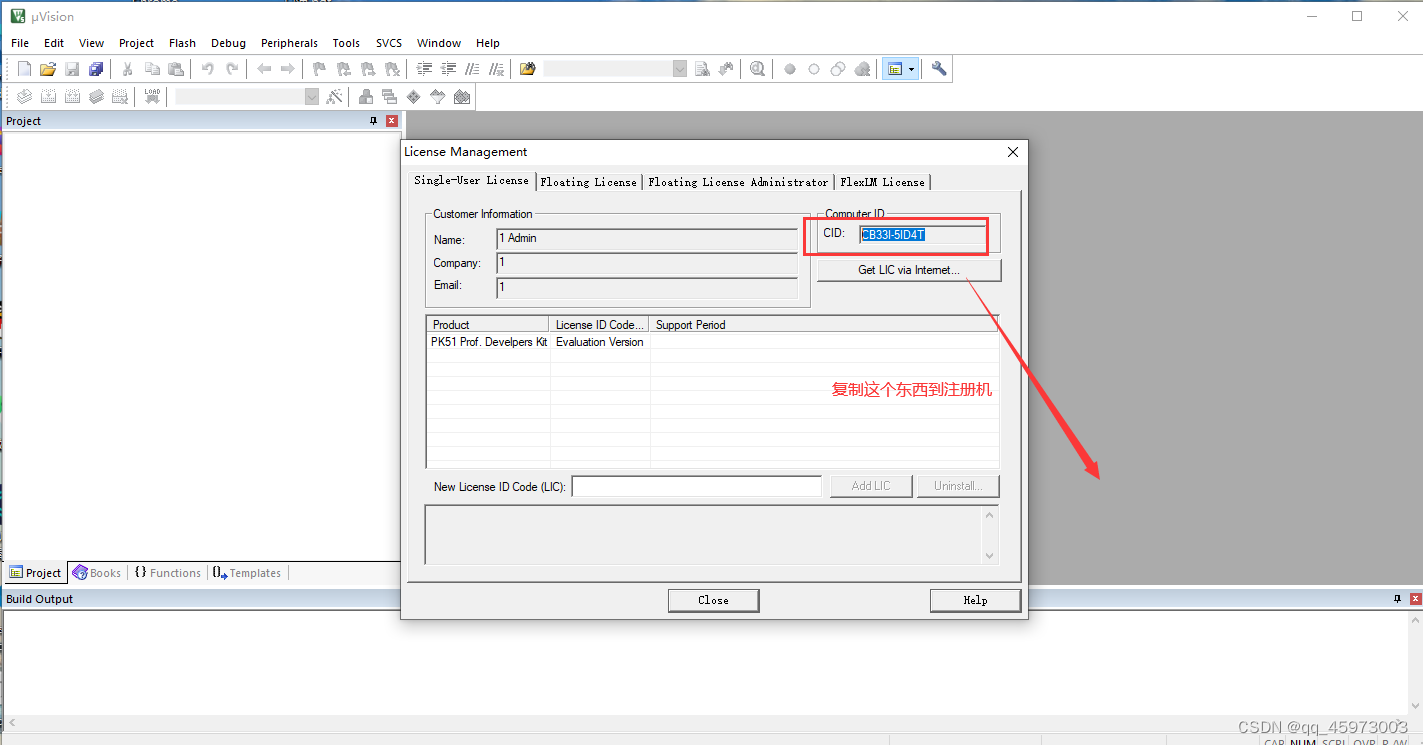Click Insert Breakpoint solid circle icon
The width and height of the screenshot is (1423, 745).
tap(790, 69)
